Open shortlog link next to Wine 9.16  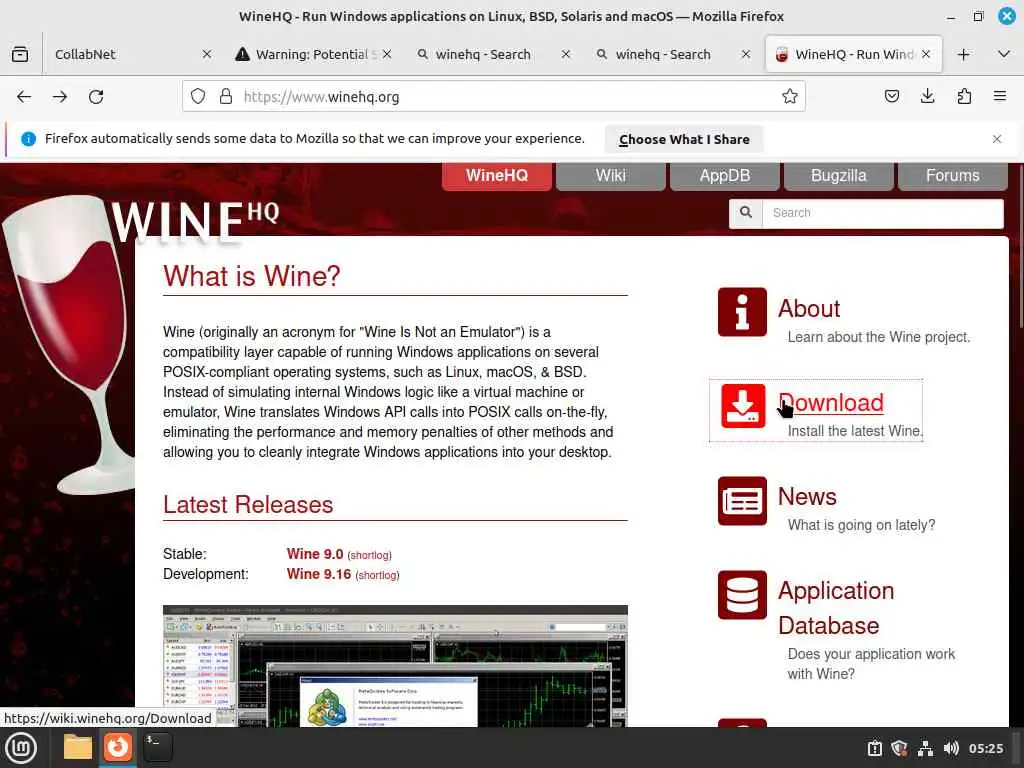(377, 575)
